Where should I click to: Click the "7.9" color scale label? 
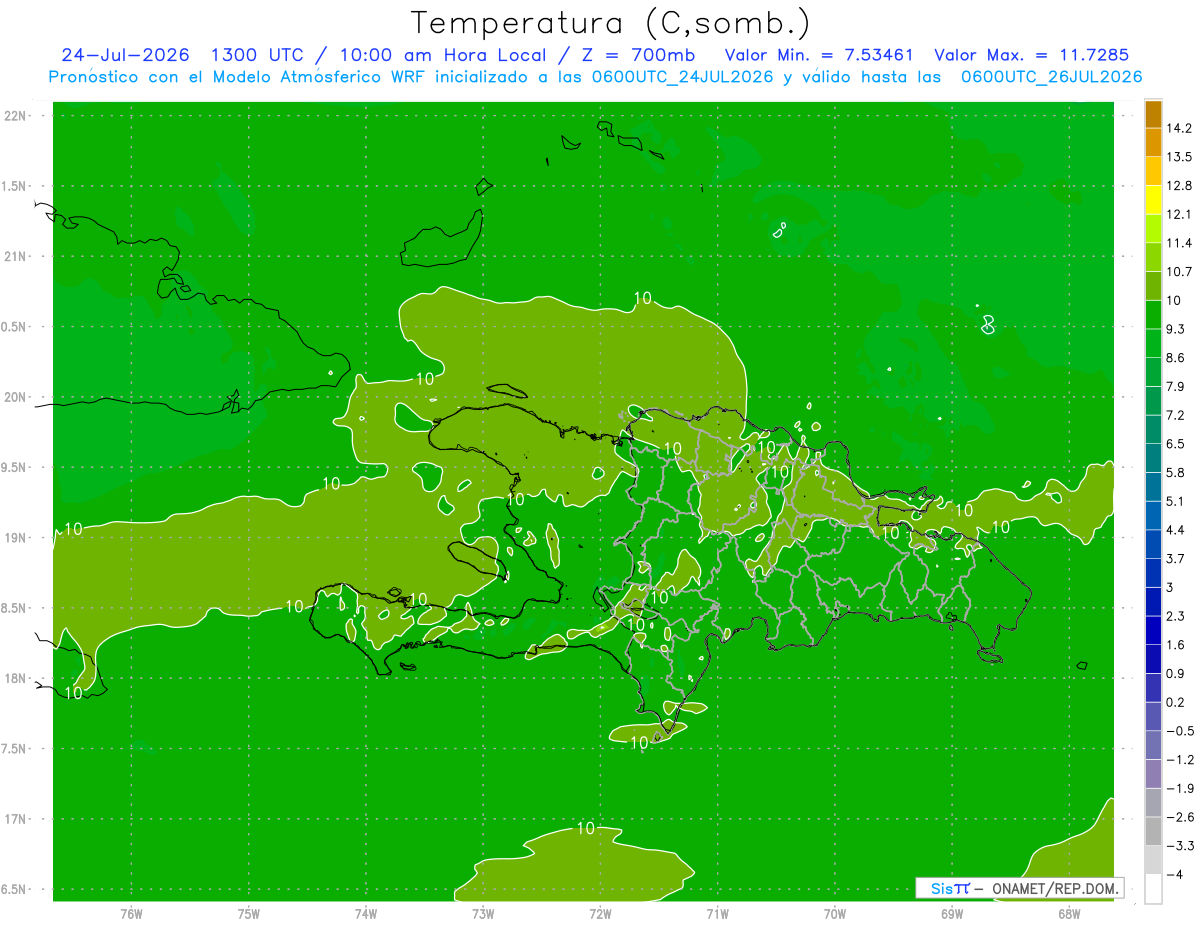[x=1176, y=387]
